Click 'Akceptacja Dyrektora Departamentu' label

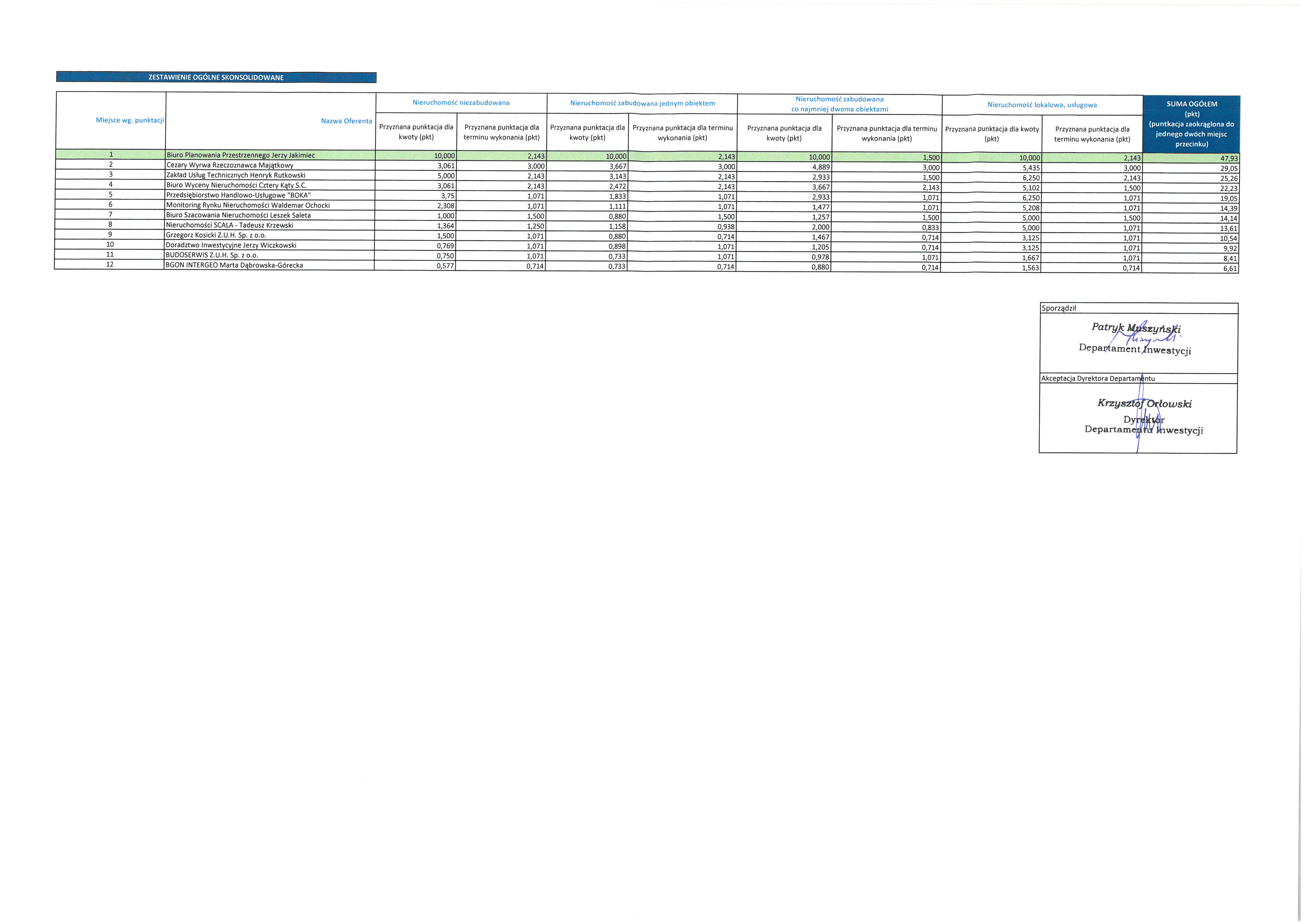[1098, 378]
